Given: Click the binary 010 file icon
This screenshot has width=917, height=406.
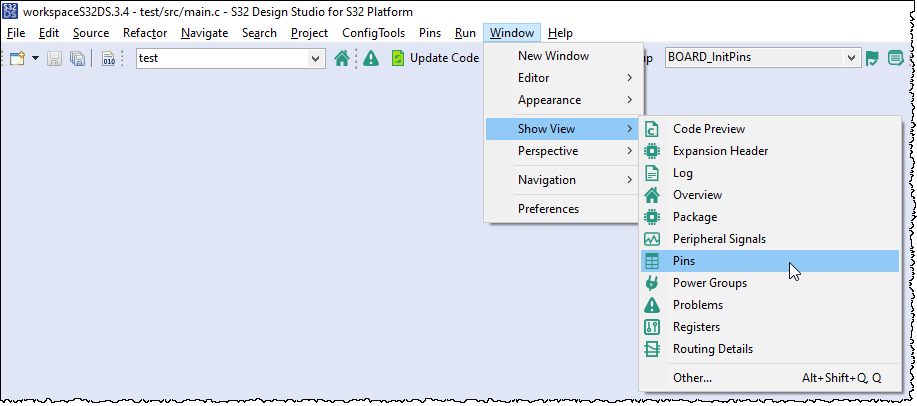Looking at the screenshot, I should (109, 58).
